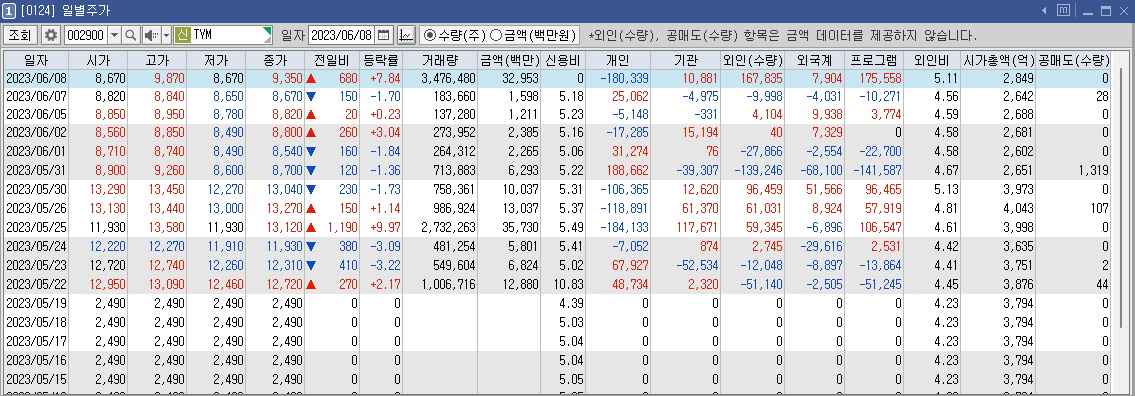Click the change rate +9.97 cell

[x=382, y=228]
